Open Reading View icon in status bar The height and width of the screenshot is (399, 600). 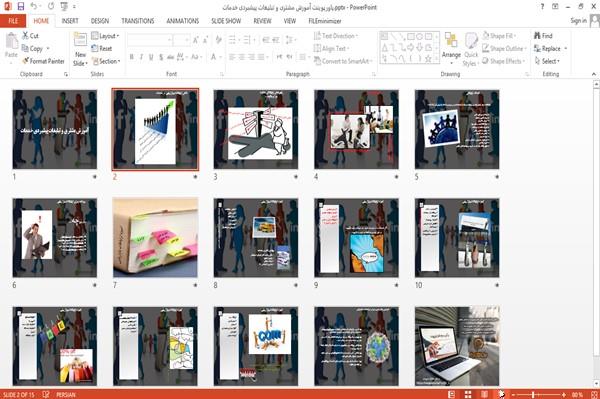tap(484, 394)
